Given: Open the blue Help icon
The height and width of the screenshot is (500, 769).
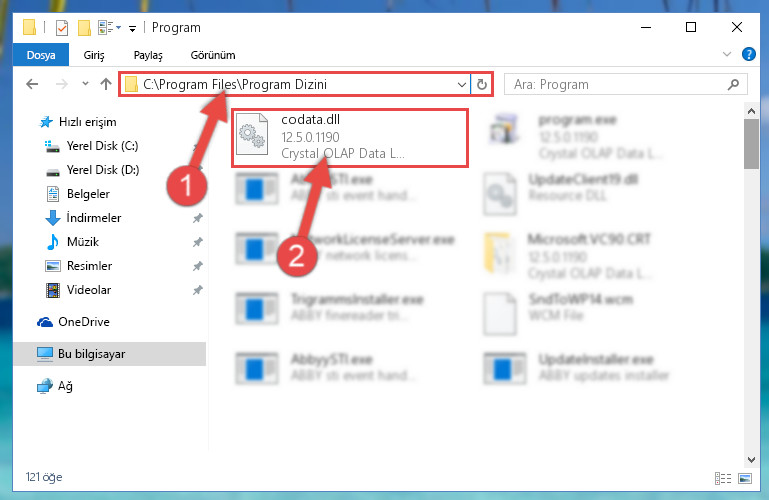Looking at the screenshot, I should (749, 54).
